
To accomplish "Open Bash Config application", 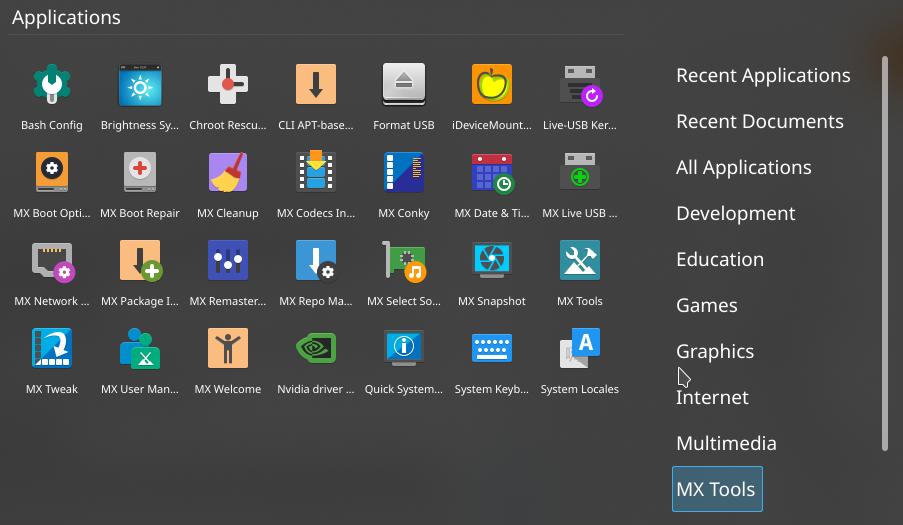I will (x=52, y=84).
